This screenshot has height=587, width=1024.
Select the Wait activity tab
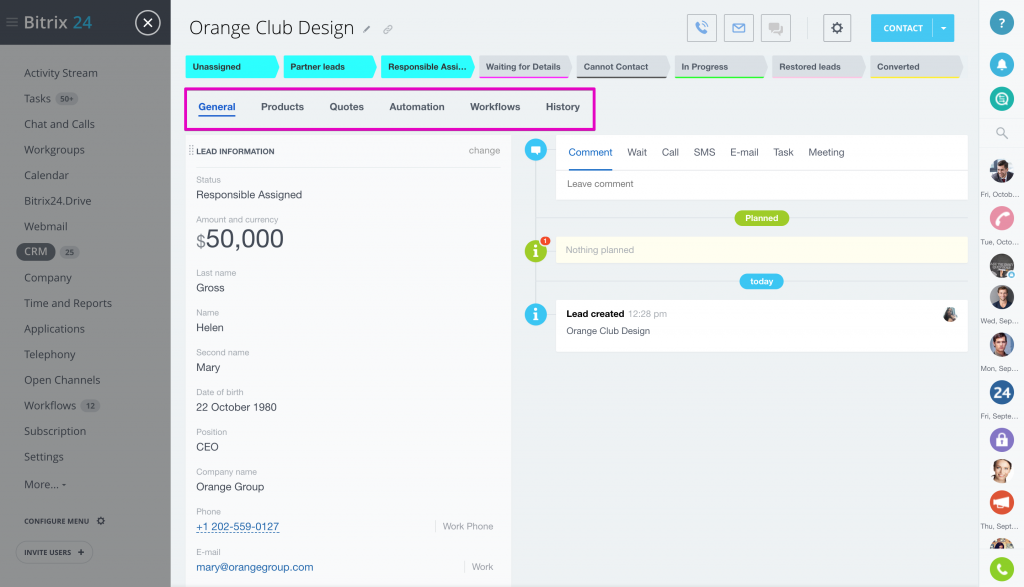[x=637, y=153]
